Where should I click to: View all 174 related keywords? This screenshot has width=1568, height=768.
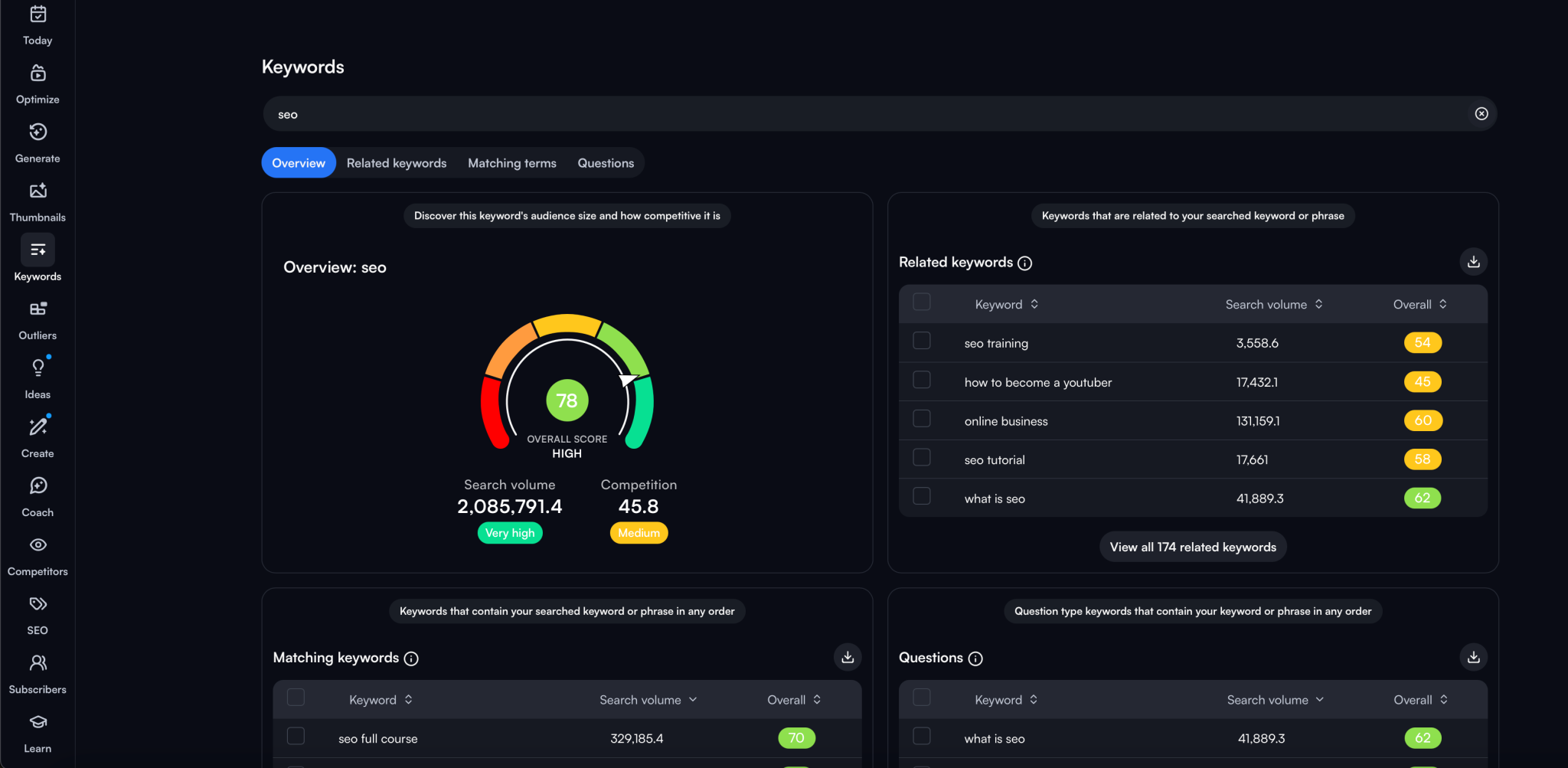[x=1193, y=547]
